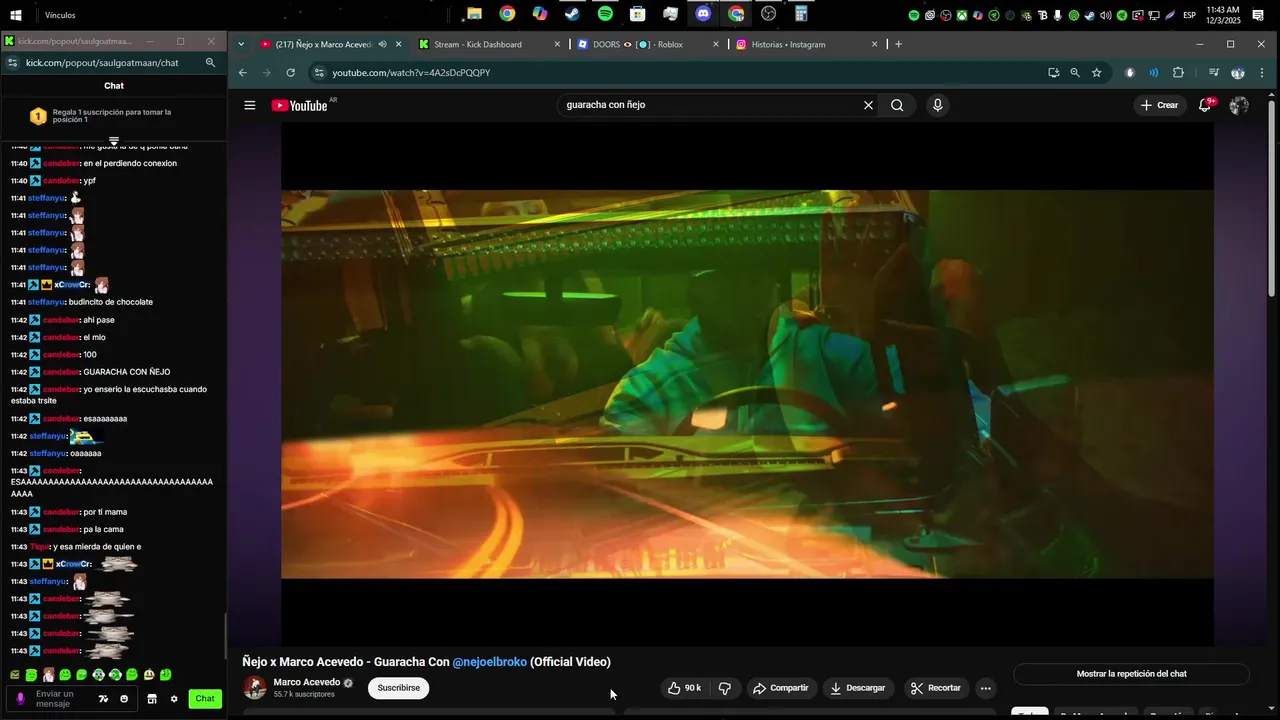Open Steam from the Windows taskbar
Image resolution: width=1280 pixels, height=720 pixels.
(x=572, y=14)
